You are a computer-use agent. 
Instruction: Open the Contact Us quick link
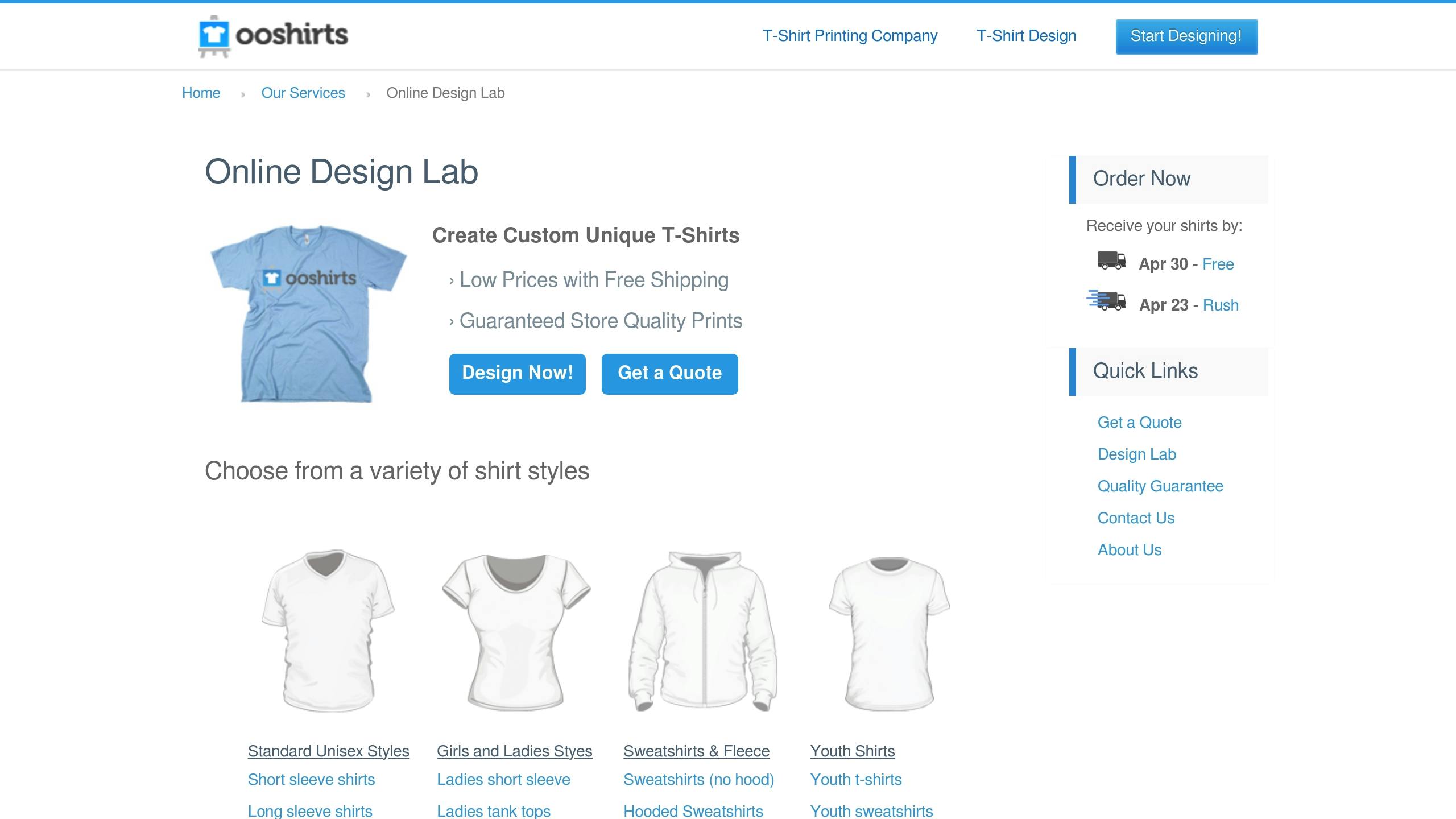click(1136, 518)
